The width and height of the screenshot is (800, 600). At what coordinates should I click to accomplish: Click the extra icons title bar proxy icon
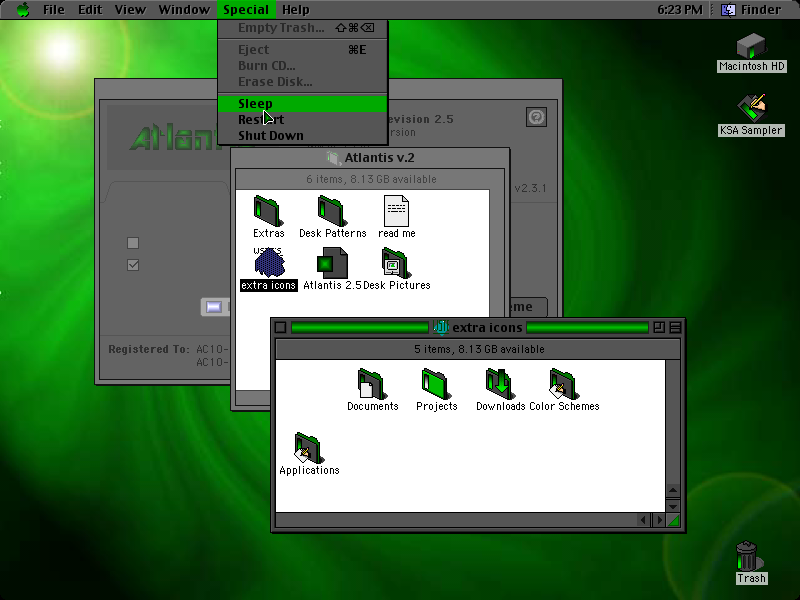(441, 327)
